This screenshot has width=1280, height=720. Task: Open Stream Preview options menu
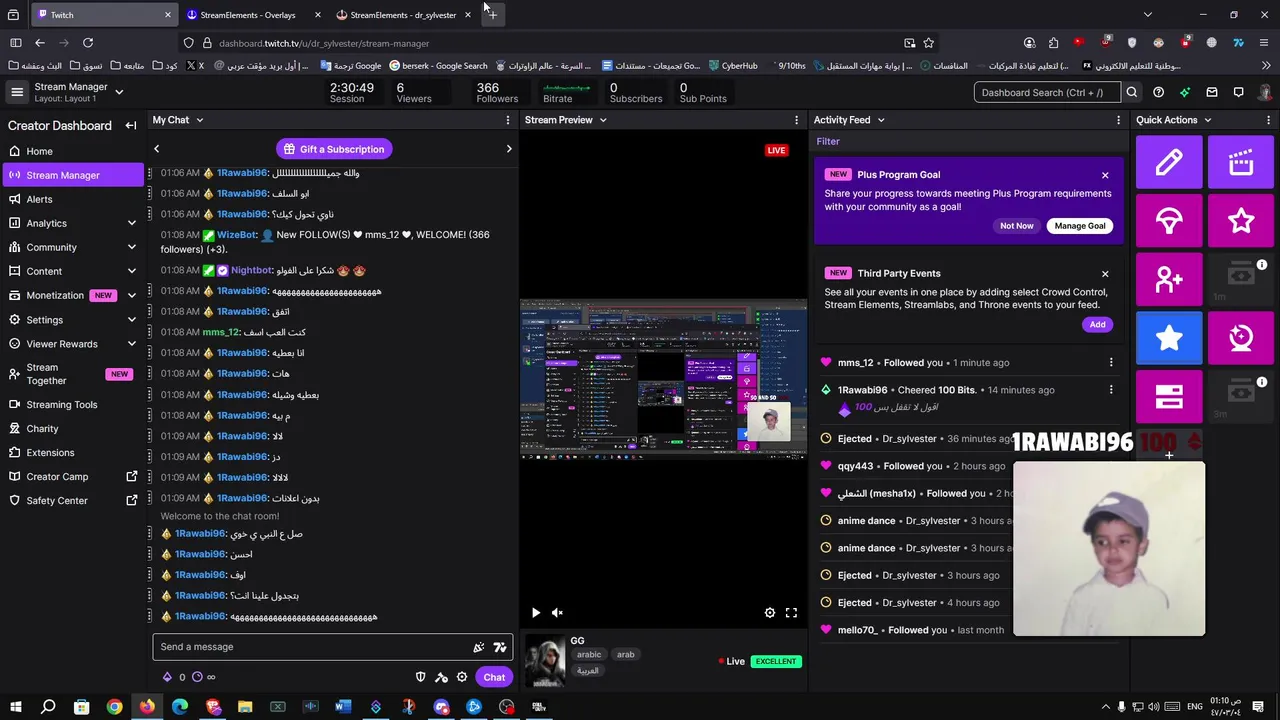(797, 120)
